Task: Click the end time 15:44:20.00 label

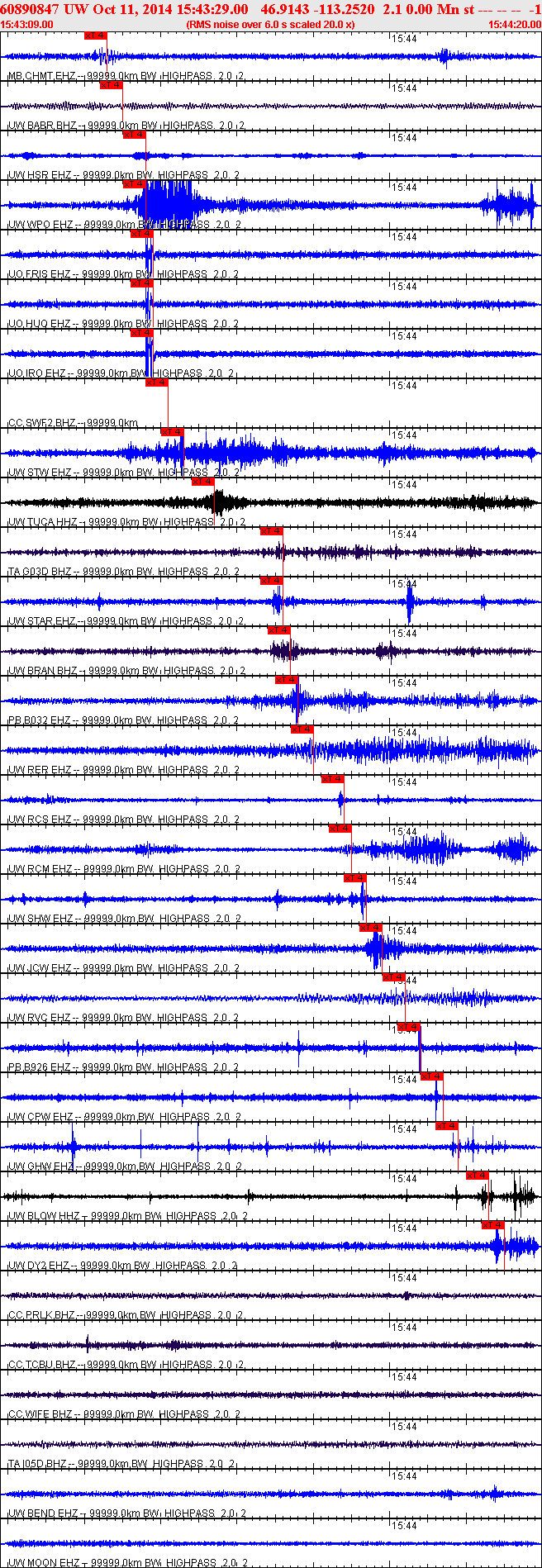Action: [x=515, y=25]
